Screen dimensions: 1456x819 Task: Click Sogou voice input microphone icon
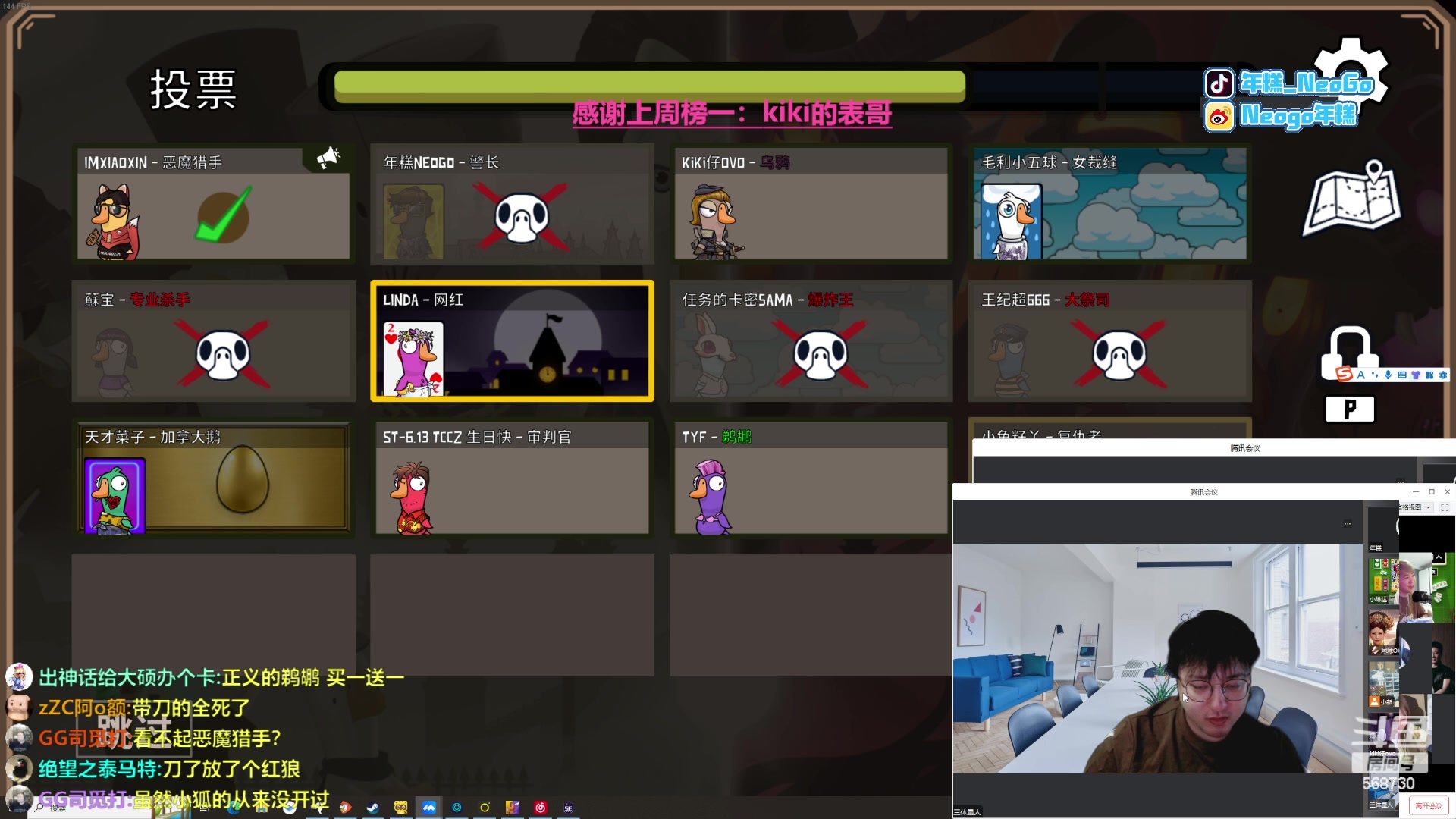[1389, 375]
